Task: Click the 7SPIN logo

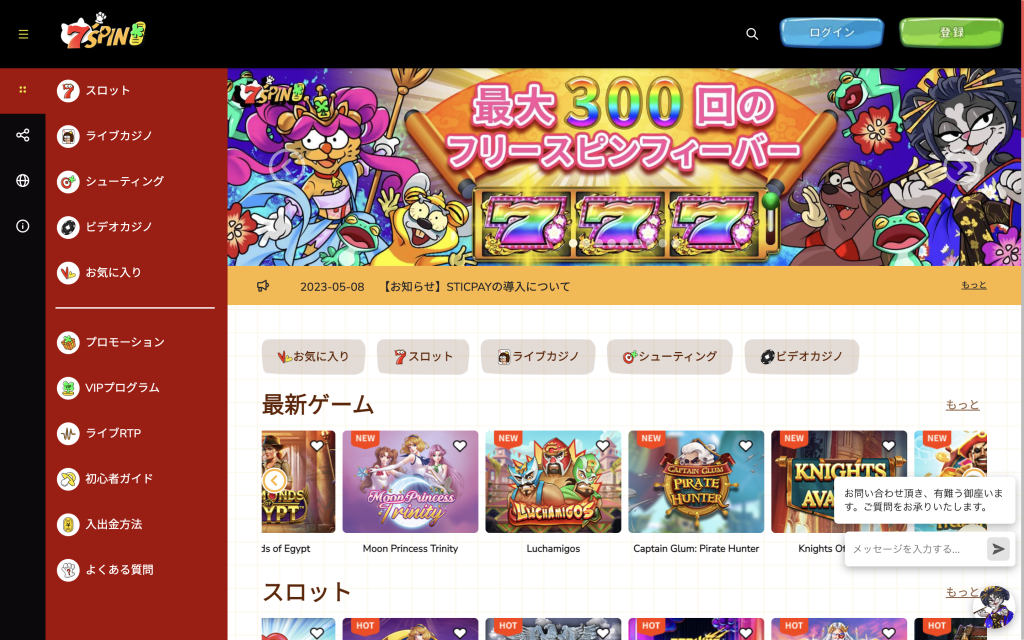Action: 103,31
